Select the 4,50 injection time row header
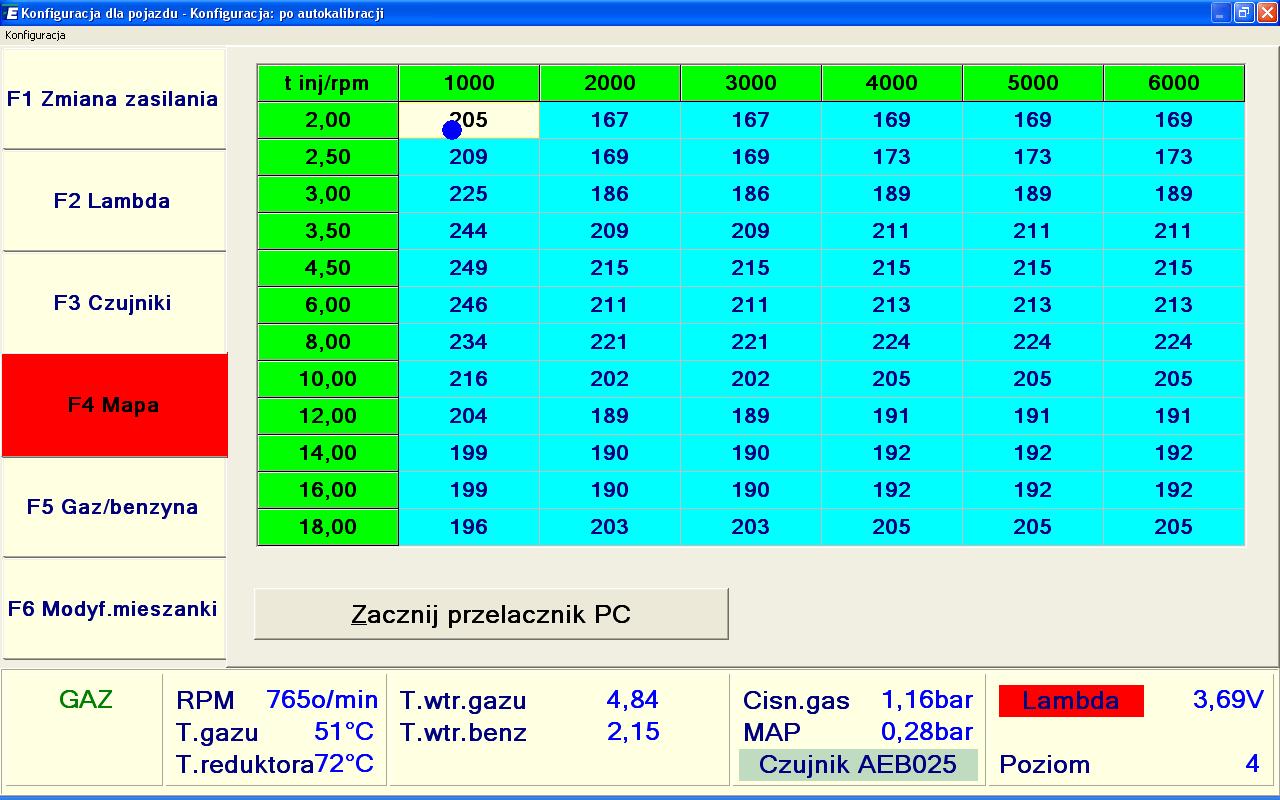Viewport: 1280px width, 800px height. tap(328, 268)
